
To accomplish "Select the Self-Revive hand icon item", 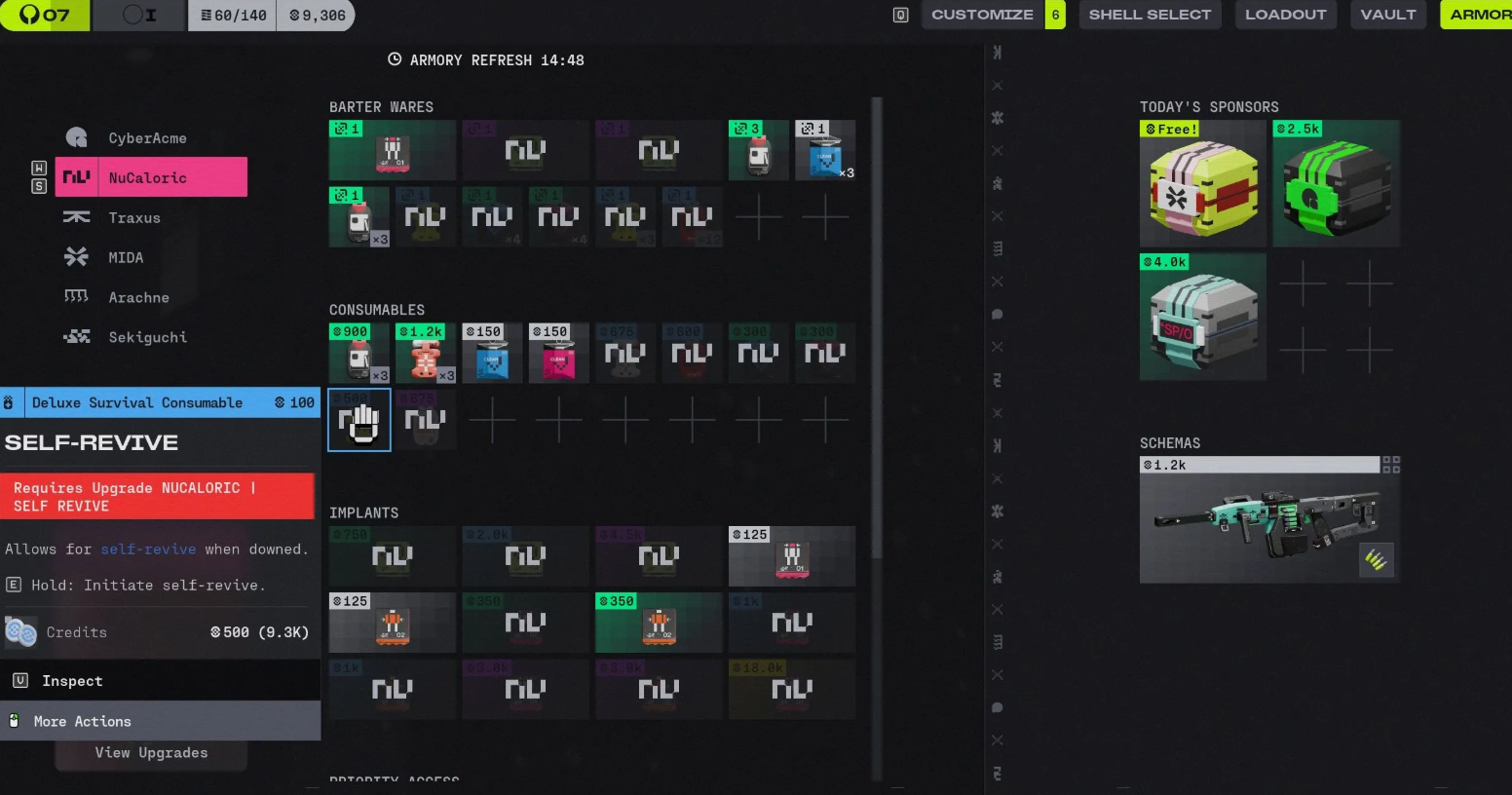I will 359,420.
